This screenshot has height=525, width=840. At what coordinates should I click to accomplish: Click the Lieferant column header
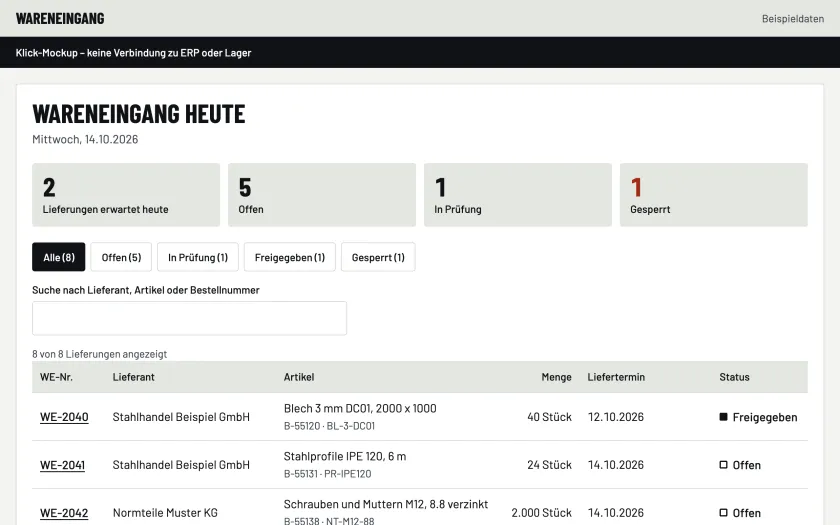coord(133,377)
